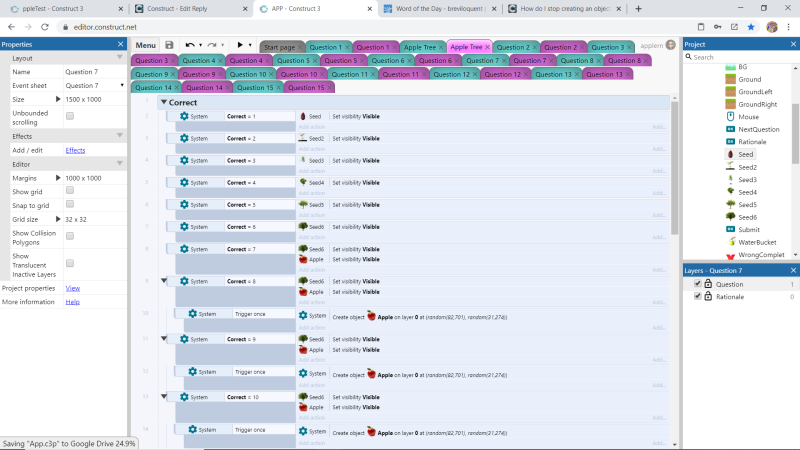
Task: Close the Project panel
Action: [x=793, y=44]
